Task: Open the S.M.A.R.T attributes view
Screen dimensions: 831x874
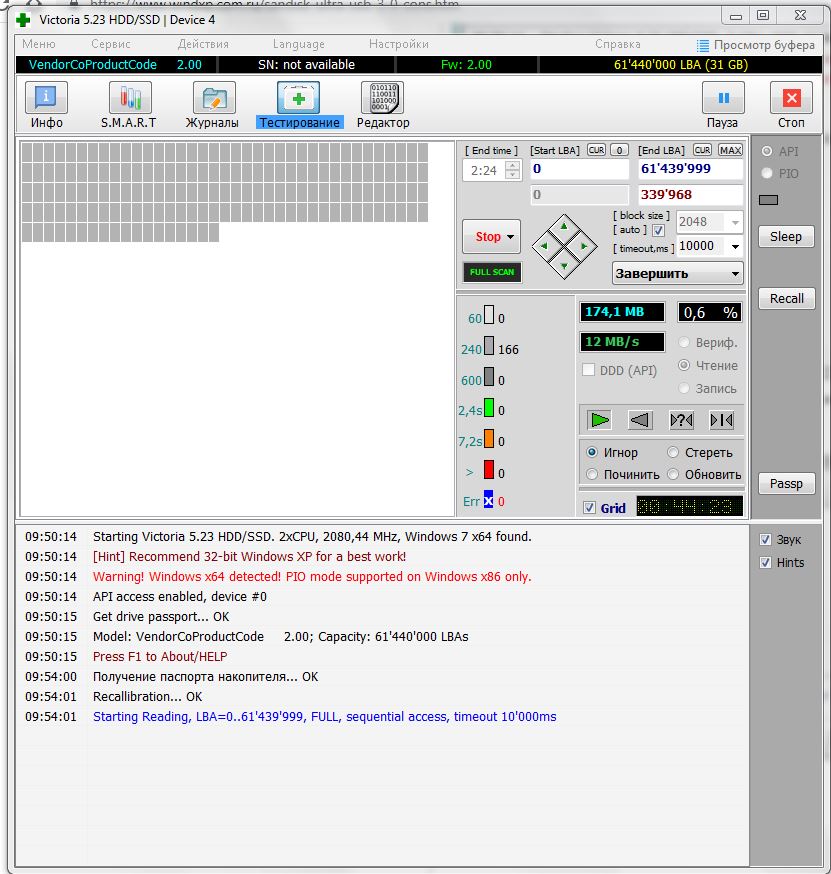Action: pyautogui.click(x=129, y=106)
